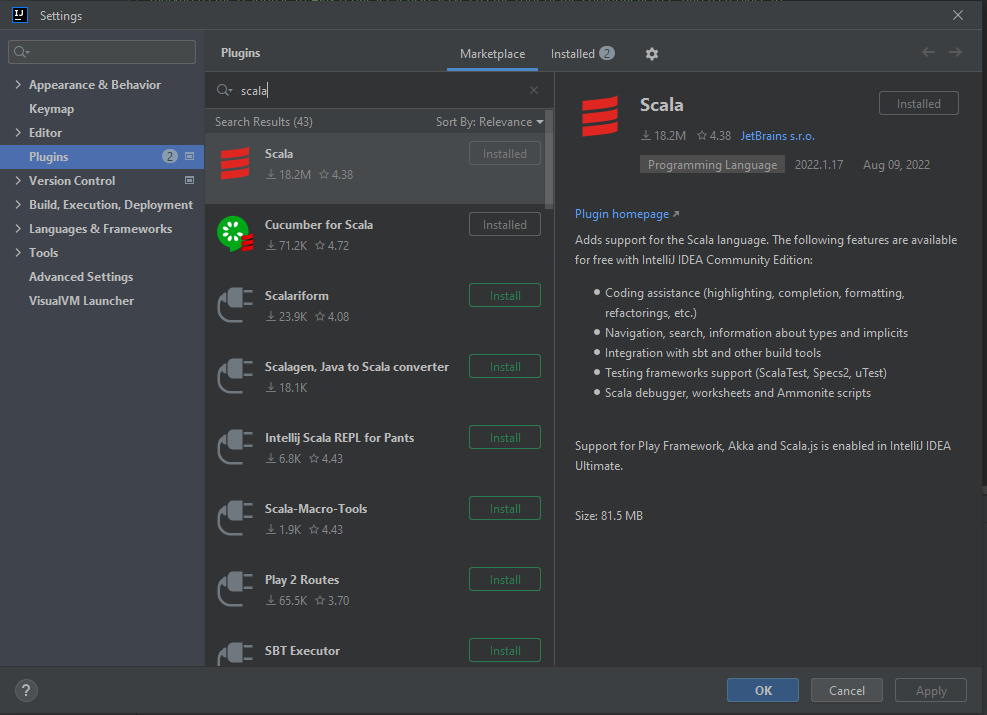The width and height of the screenshot is (987, 715).
Task: Click the large Scala logo in details pane
Action: [x=600, y=116]
